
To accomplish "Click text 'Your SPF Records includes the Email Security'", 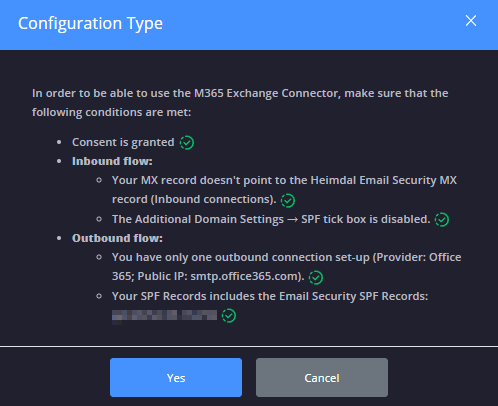I will (234, 296).
